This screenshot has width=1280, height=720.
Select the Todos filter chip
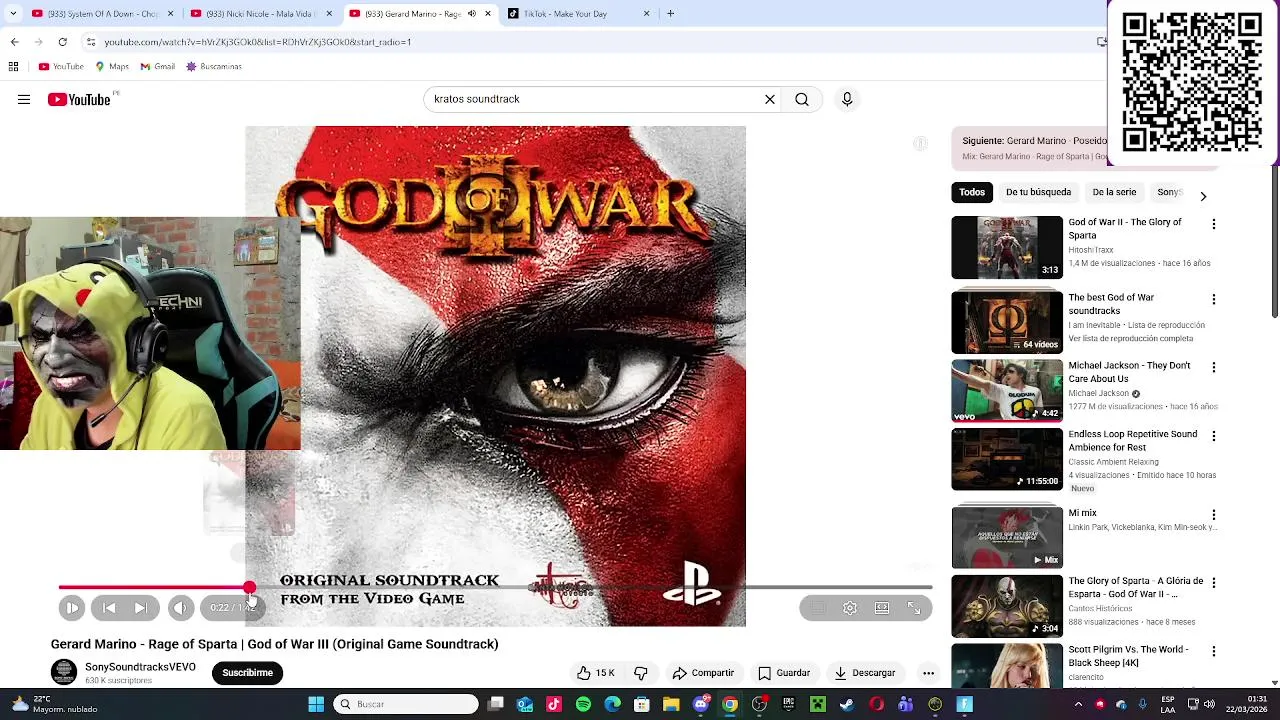pos(972,192)
